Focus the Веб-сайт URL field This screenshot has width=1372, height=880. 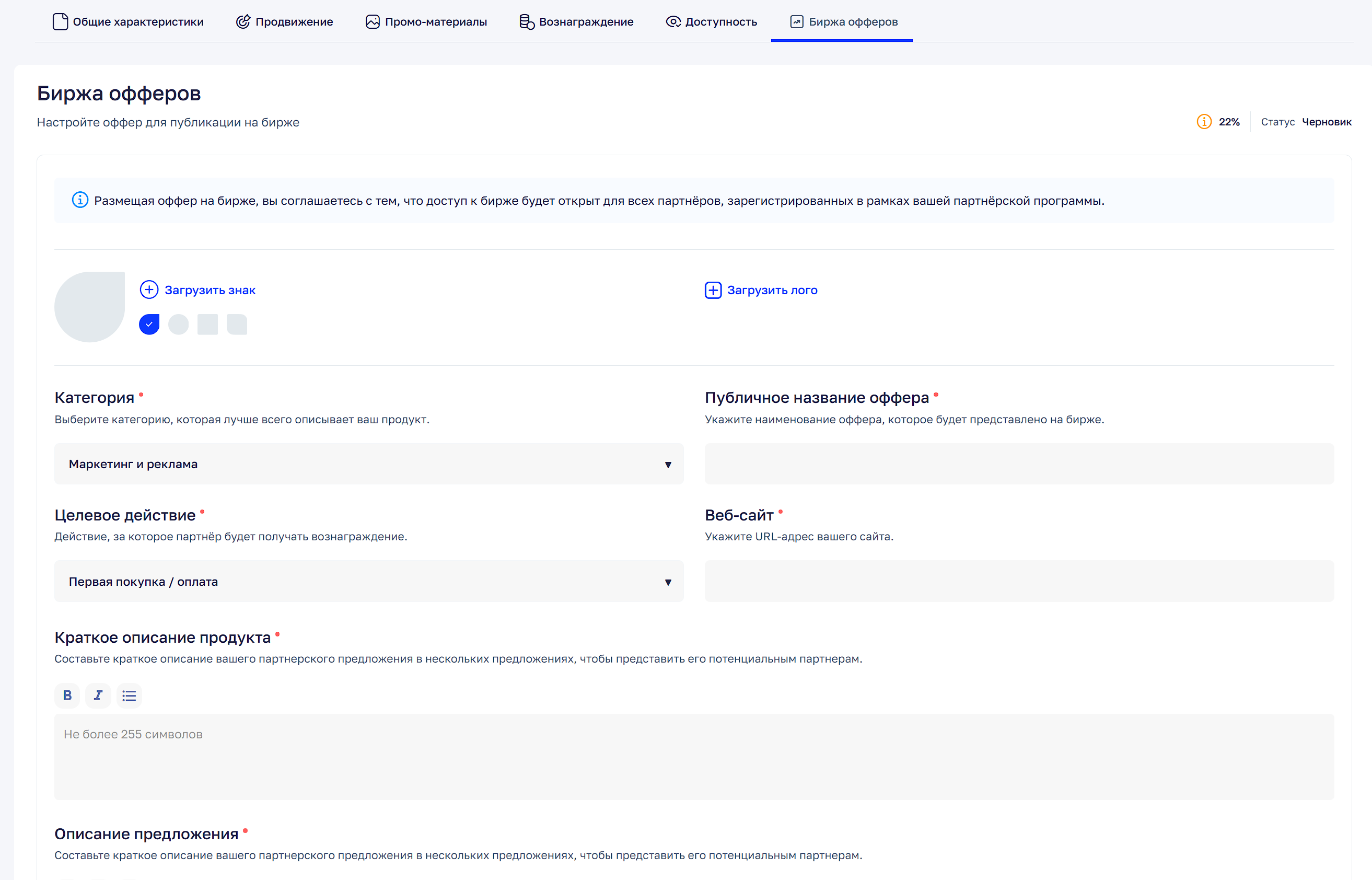pyautogui.click(x=1018, y=581)
